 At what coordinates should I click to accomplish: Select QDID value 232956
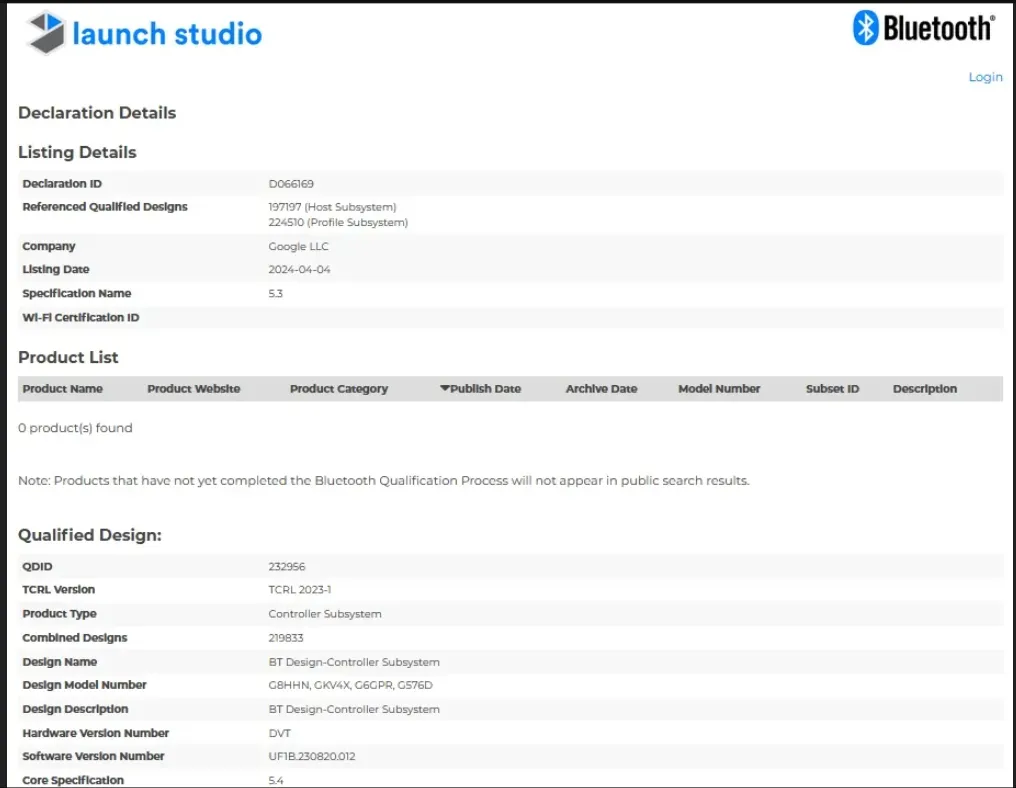coord(286,566)
